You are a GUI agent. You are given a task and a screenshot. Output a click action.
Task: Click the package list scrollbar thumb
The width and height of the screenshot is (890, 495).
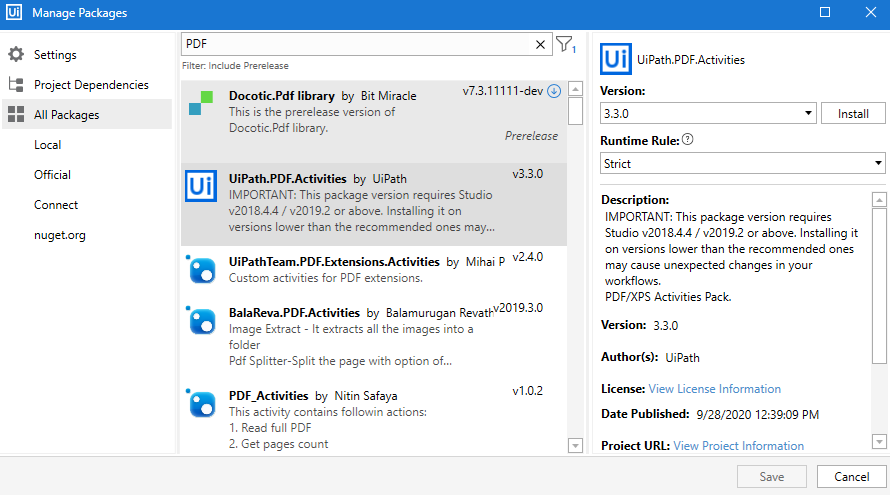tap(576, 111)
